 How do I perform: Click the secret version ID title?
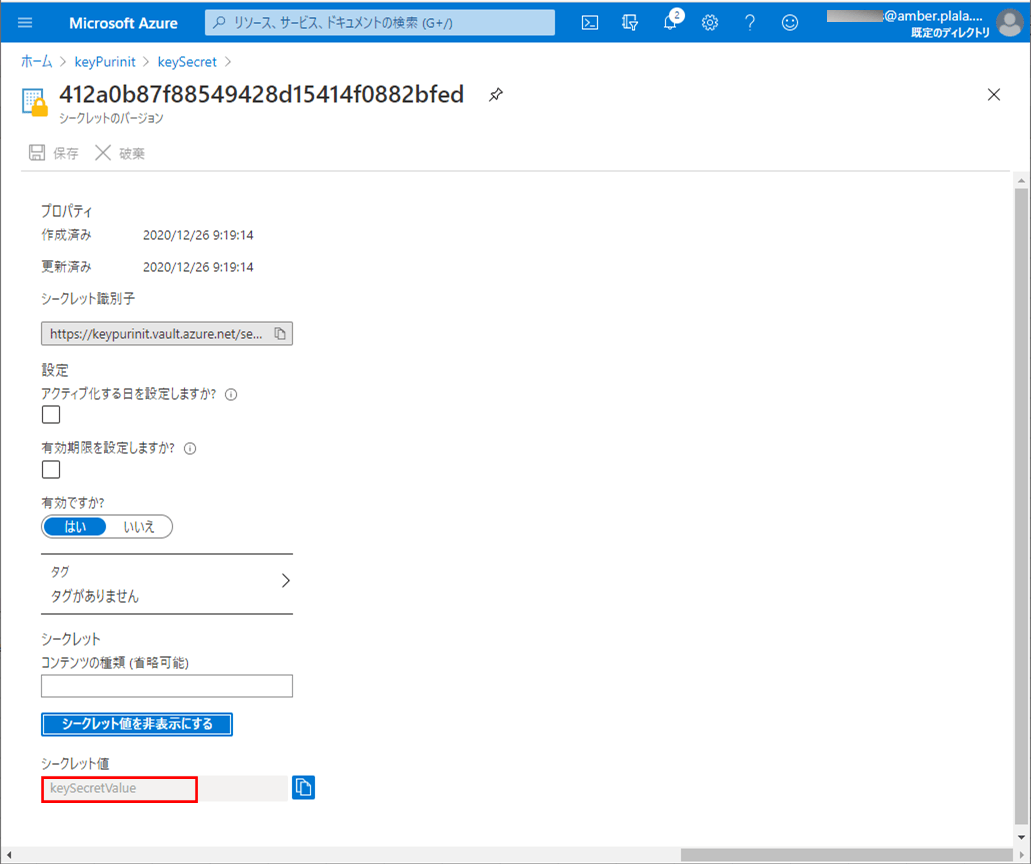coord(262,95)
